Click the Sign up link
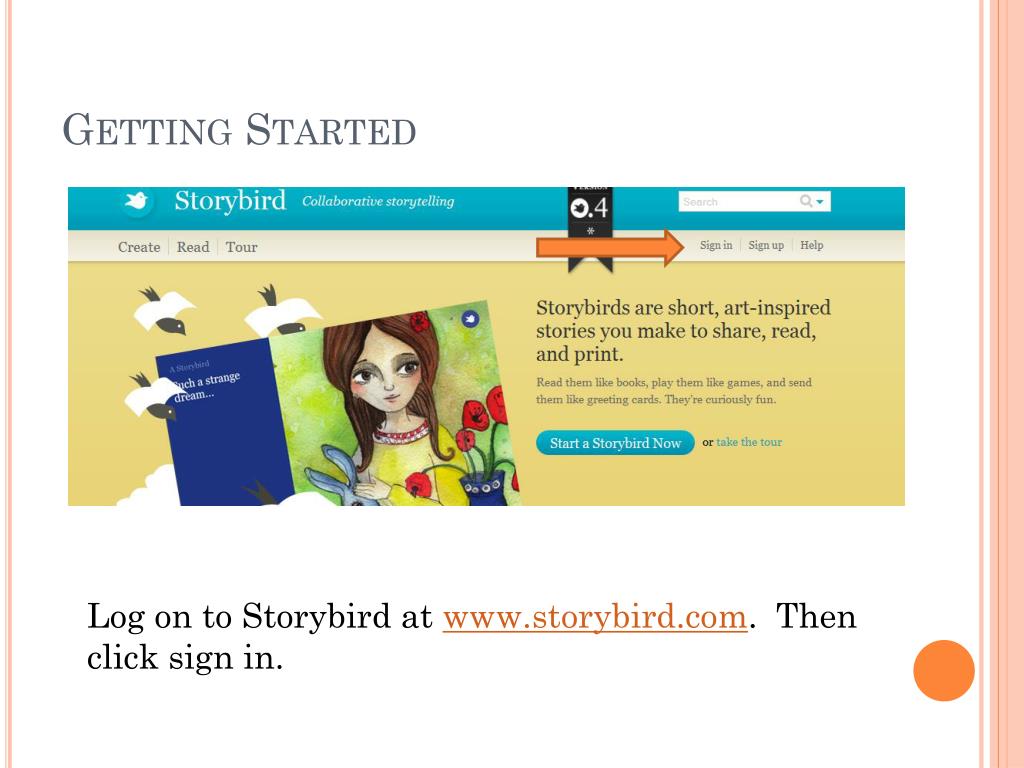 pyautogui.click(x=766, y=245)
